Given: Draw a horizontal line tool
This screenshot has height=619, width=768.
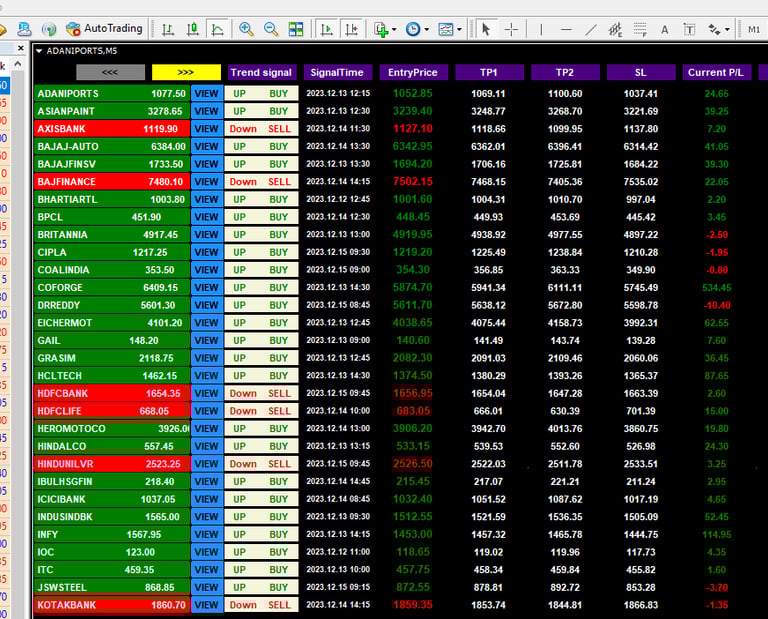Looking at the screenshot, I should (566, 29).
